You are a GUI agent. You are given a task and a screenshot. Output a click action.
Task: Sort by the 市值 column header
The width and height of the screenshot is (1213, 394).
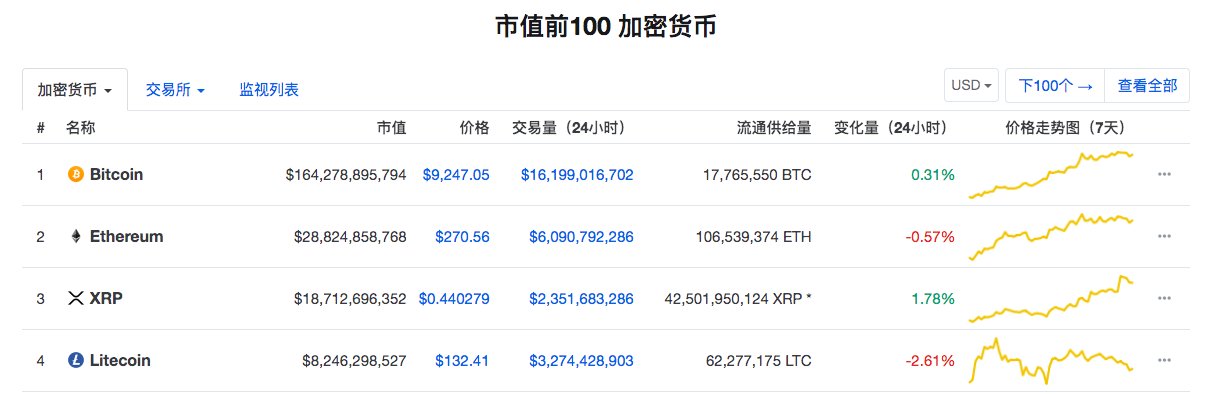coord(392,128)
